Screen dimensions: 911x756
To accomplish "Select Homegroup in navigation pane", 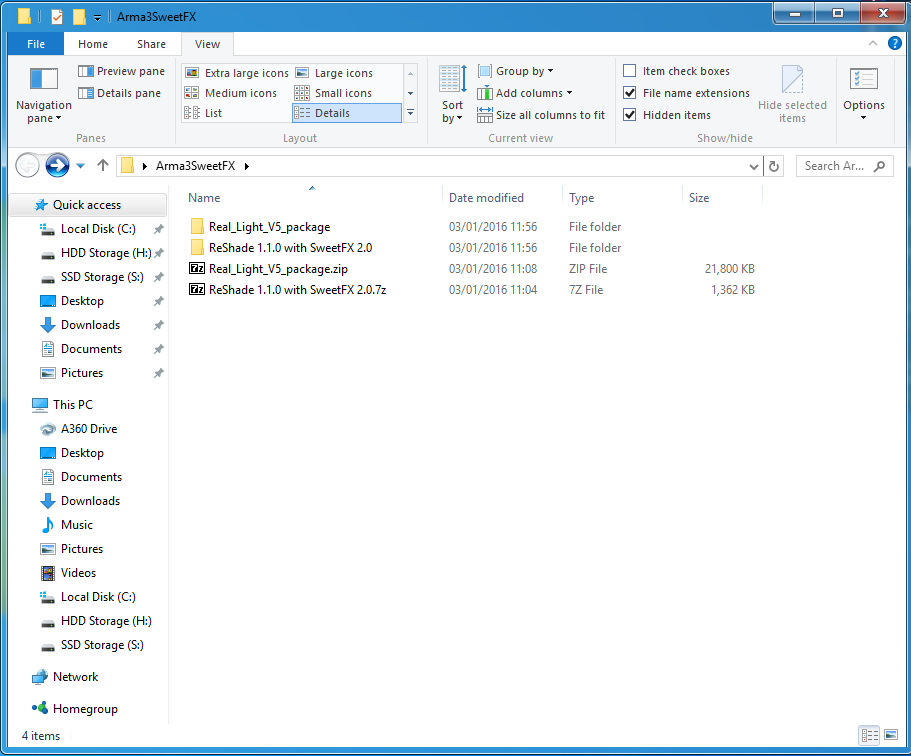I will 85,709.
